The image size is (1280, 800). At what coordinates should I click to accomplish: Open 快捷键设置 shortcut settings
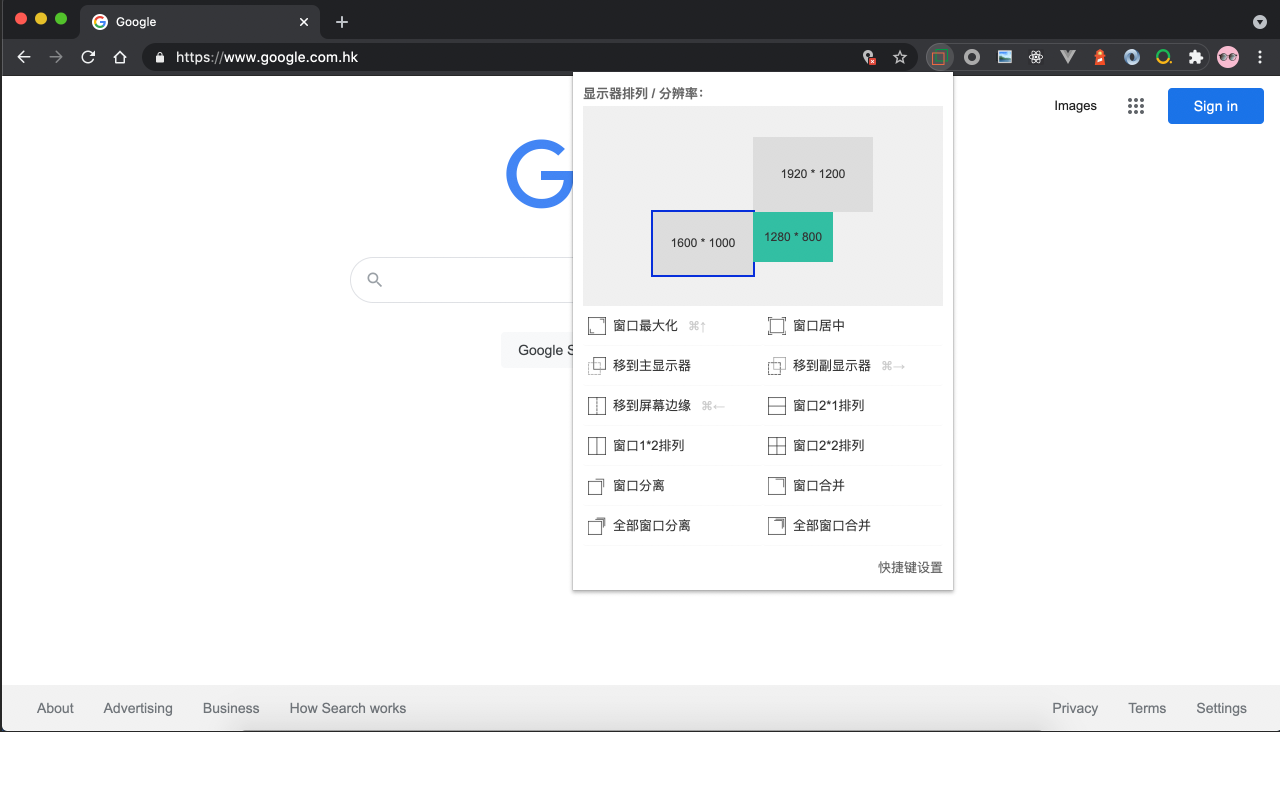pyautogui.click(x=910, y=567)
